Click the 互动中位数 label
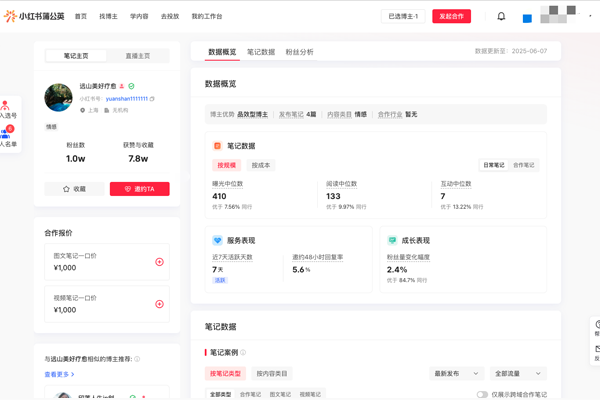The image size is (600, 400). [456, 184]
